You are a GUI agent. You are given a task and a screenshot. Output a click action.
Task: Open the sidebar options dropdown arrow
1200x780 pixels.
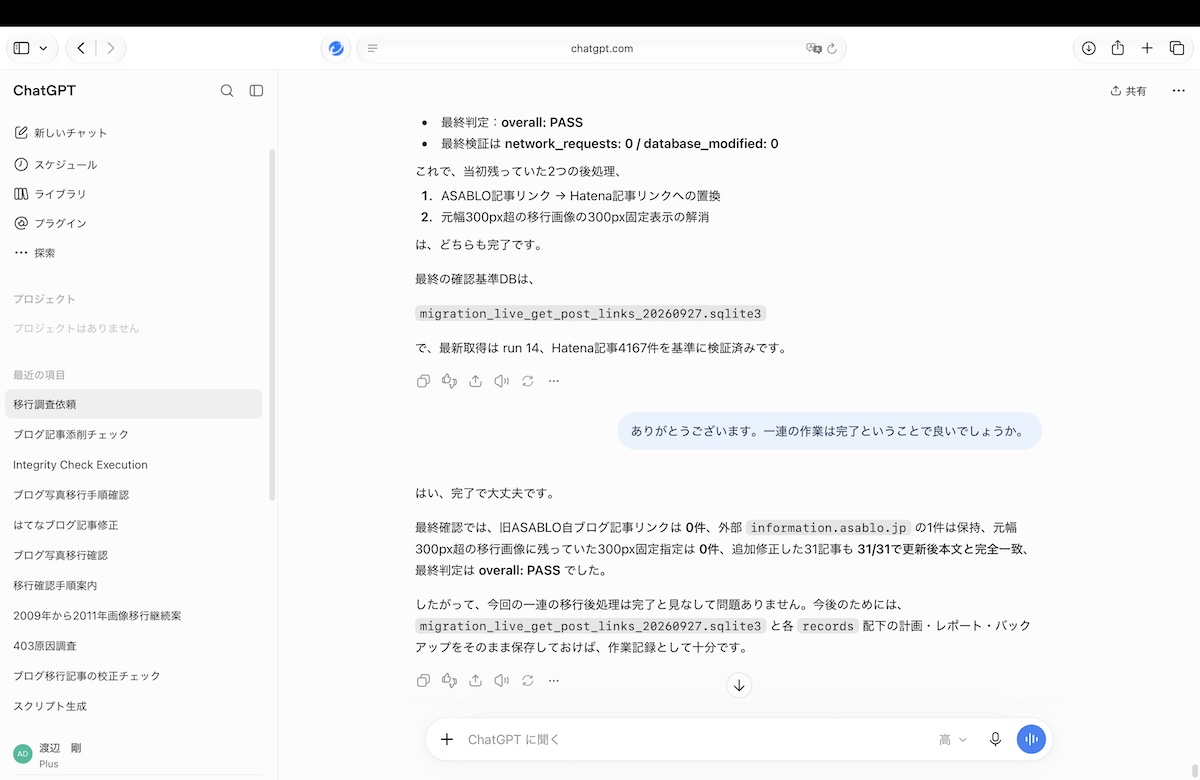coord(43,48)
